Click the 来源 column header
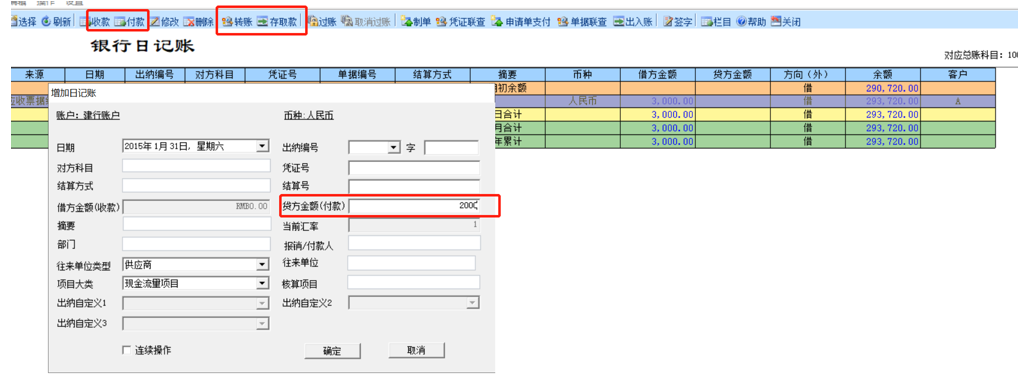Image resolution: width=1018 pixels, height=374 pixels. (x=38, y=75)
